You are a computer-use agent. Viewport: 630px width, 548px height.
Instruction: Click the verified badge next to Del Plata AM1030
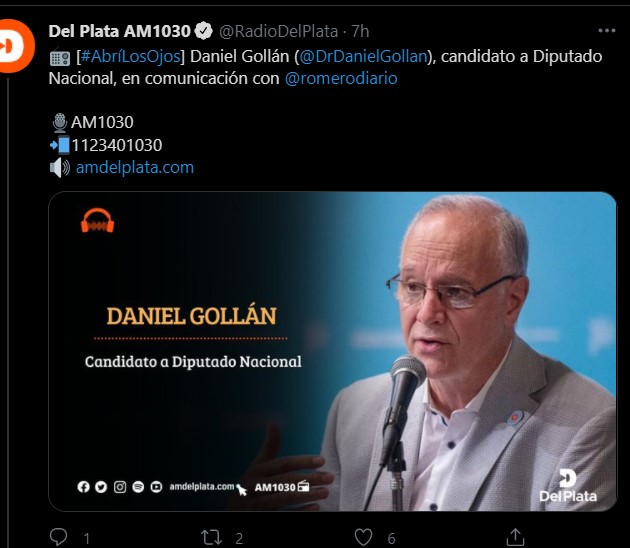(x=204, y=31)
